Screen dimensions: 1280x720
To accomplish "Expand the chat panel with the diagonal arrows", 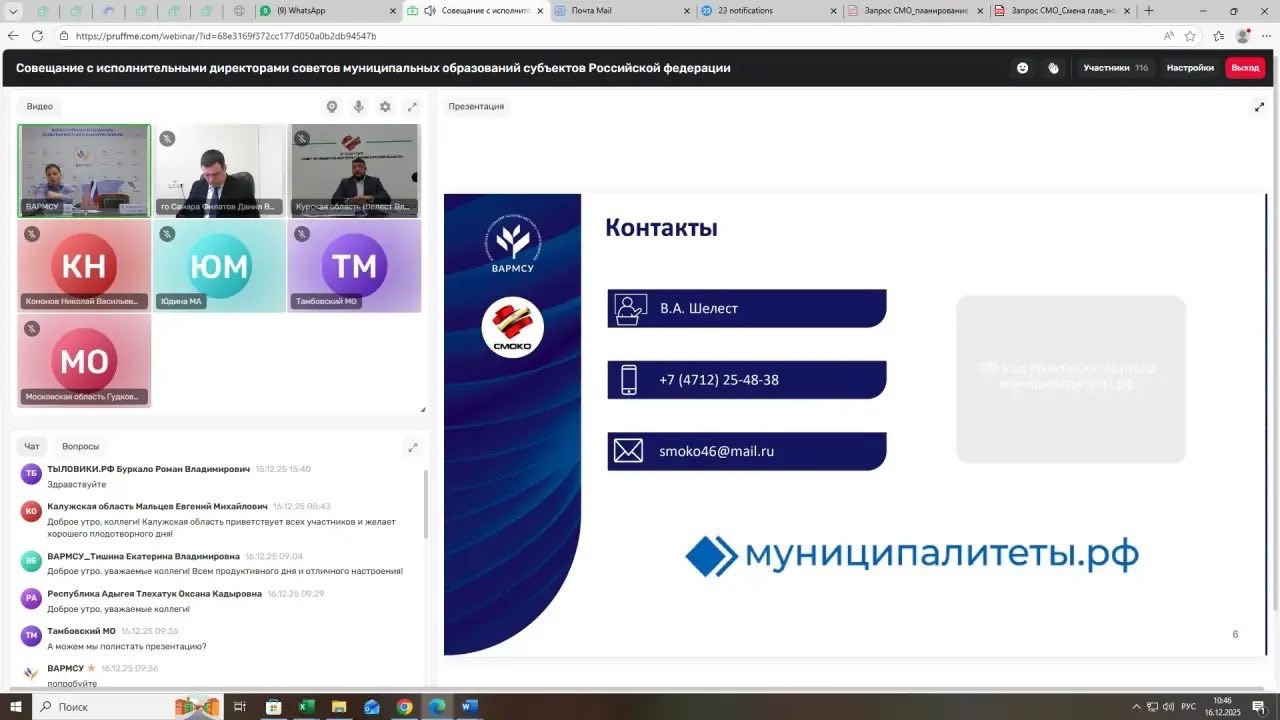I will (x=413, y=447).
